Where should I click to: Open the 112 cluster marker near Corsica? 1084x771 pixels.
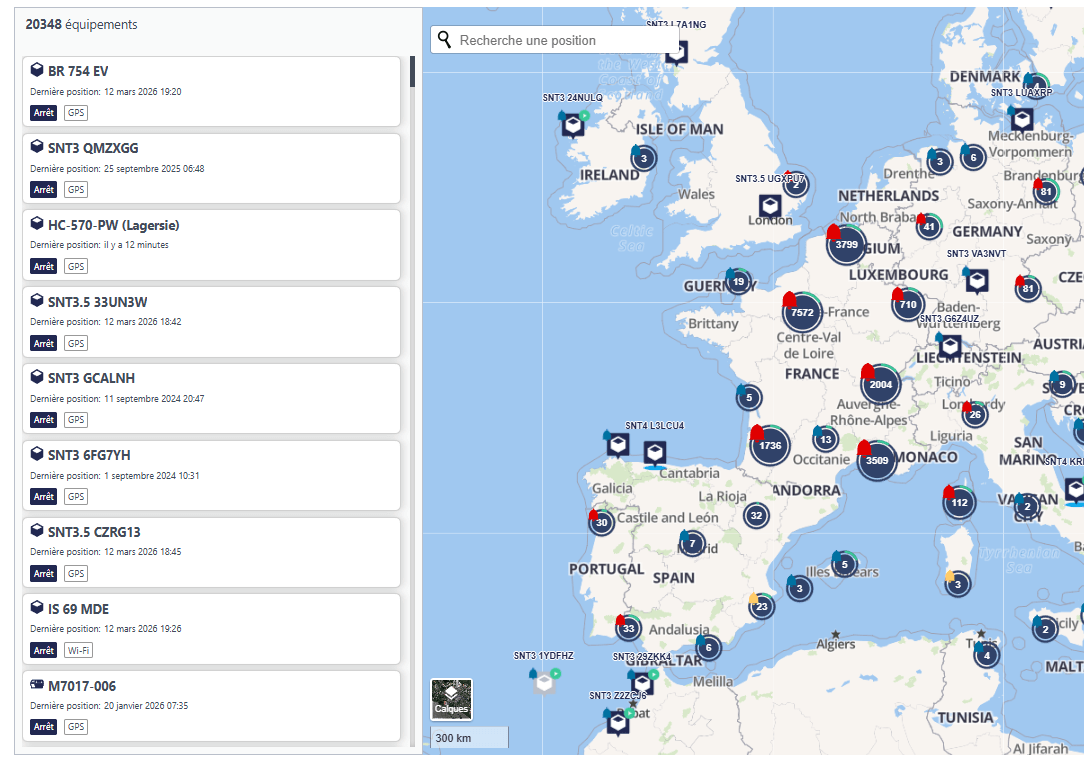[959, 503]
